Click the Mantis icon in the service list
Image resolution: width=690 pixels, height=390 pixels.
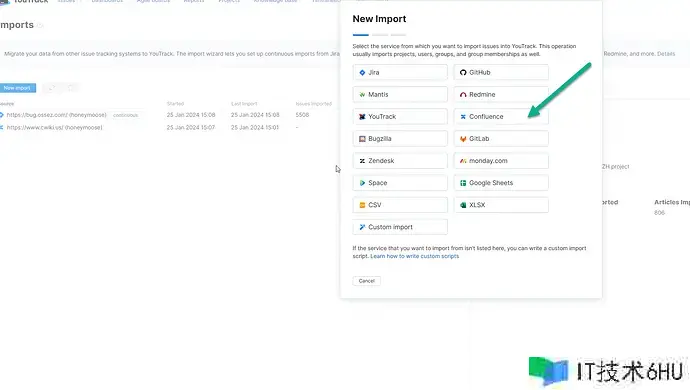pos(362,95)
